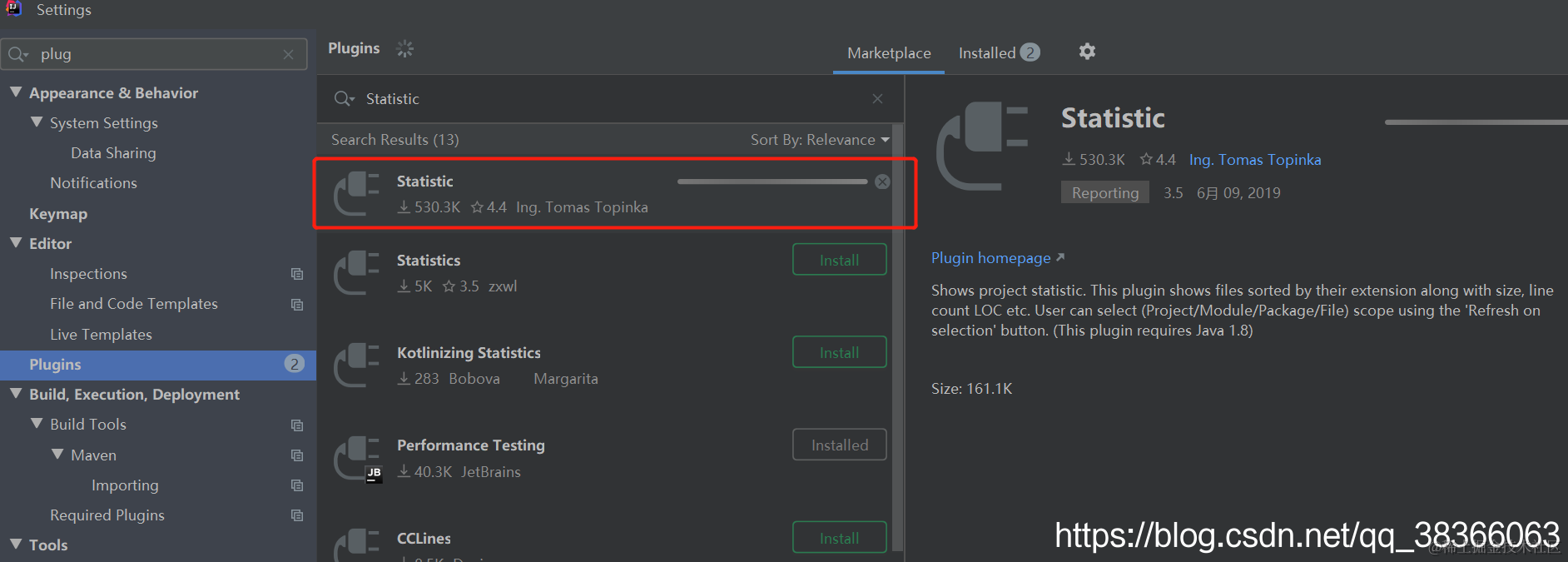Click the Plugins update count badge in sidebar

(x=294, y=364)
